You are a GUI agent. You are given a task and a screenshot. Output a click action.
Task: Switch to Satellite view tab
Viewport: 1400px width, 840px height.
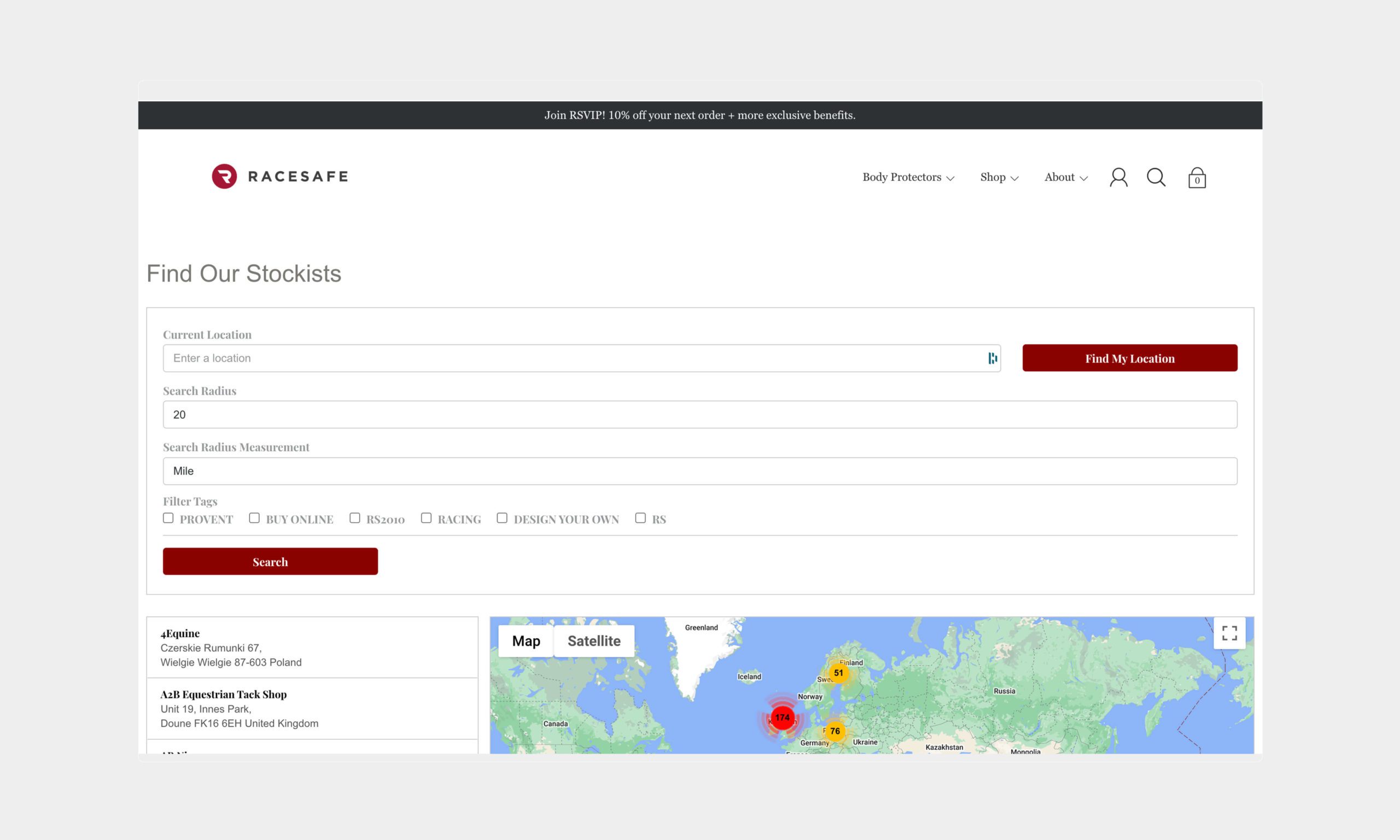(594, 641)
